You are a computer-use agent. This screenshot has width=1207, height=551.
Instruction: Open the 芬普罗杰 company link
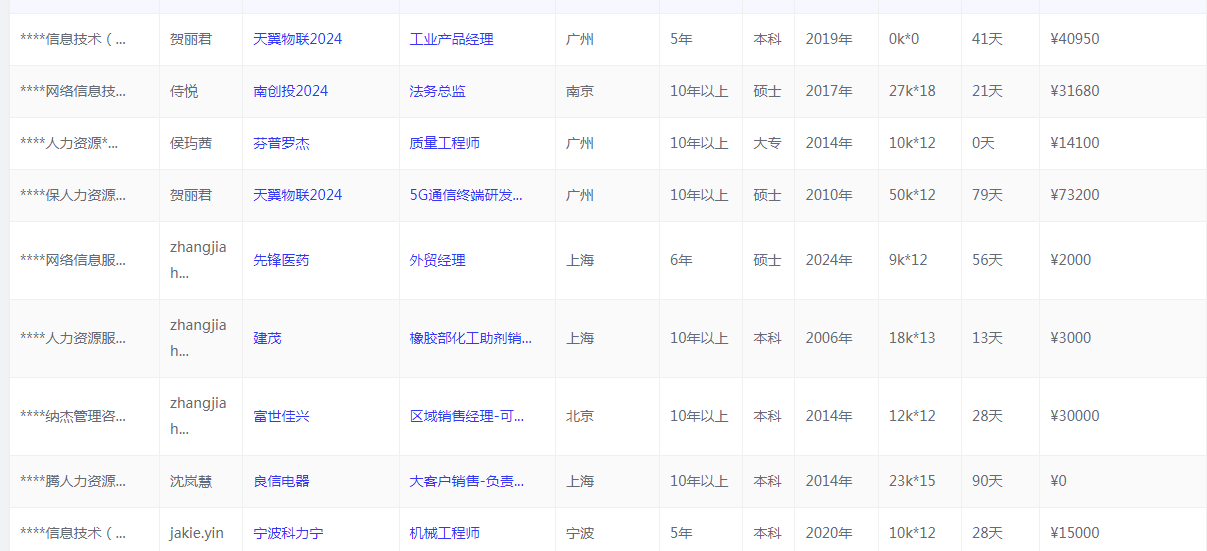tap(281, 143)
